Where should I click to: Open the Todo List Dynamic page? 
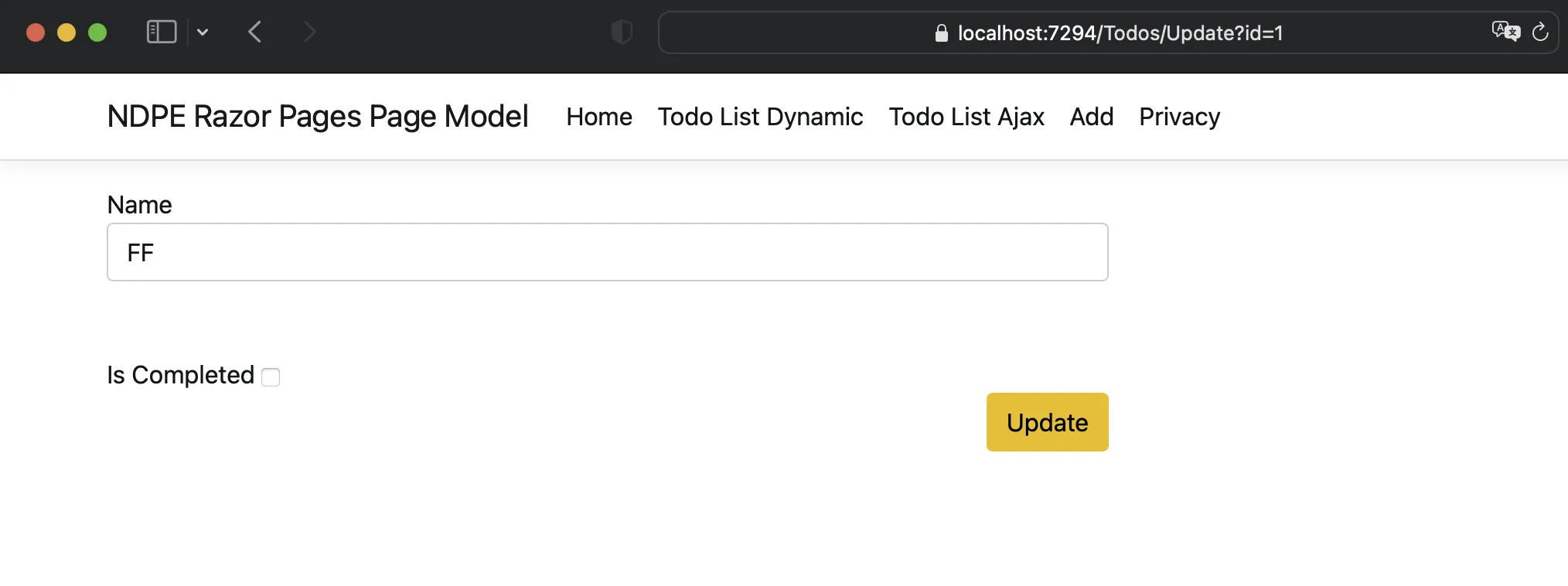760,117
